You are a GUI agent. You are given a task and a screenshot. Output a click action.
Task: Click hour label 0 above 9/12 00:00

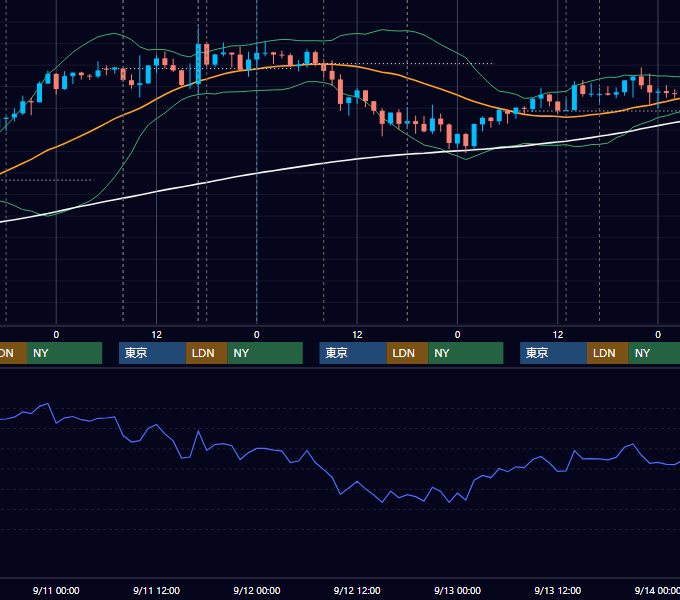point(257,335)
